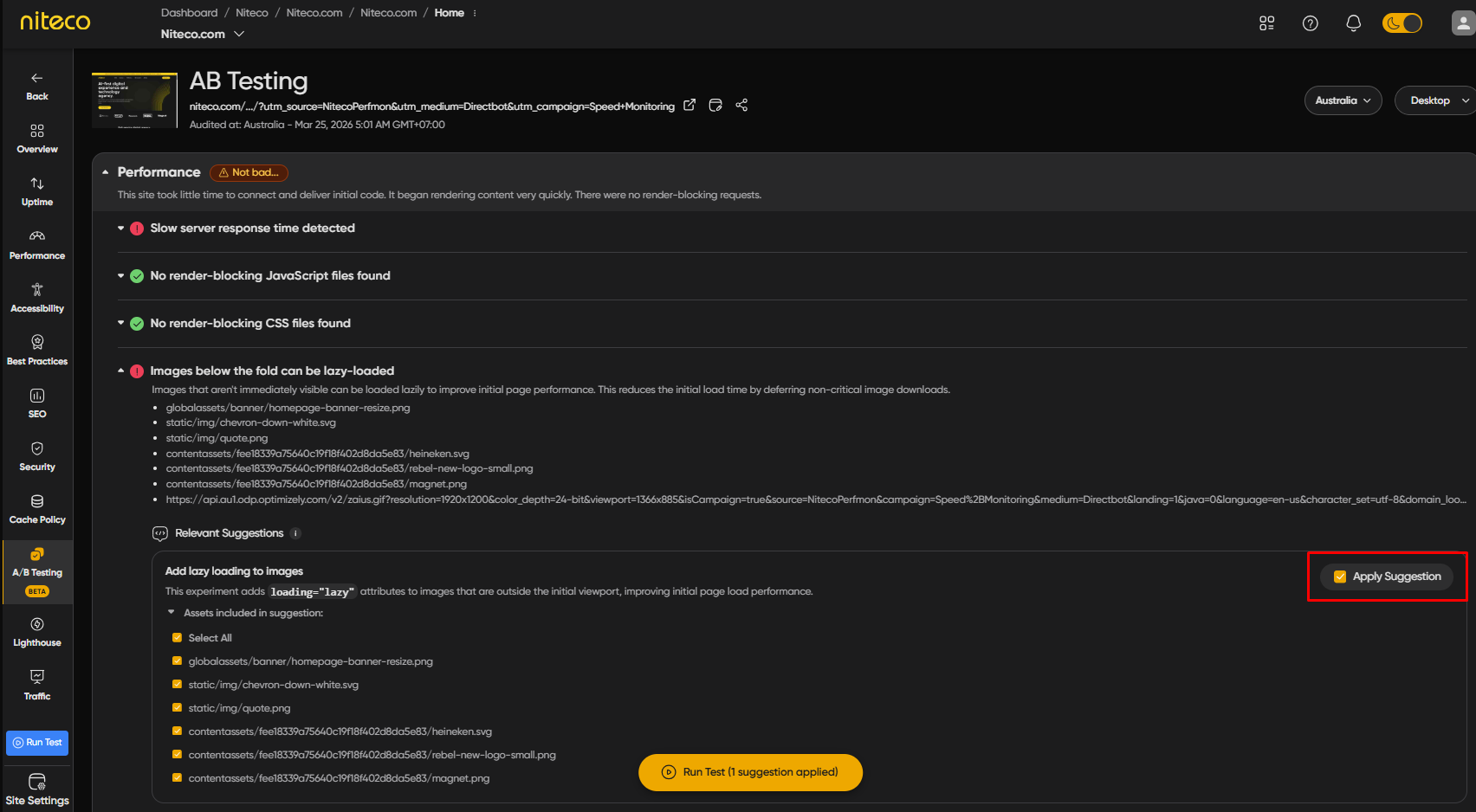1476x812 pixels.
Task: Open the Traffic sidebar section
Action: [x=37, y=686]
